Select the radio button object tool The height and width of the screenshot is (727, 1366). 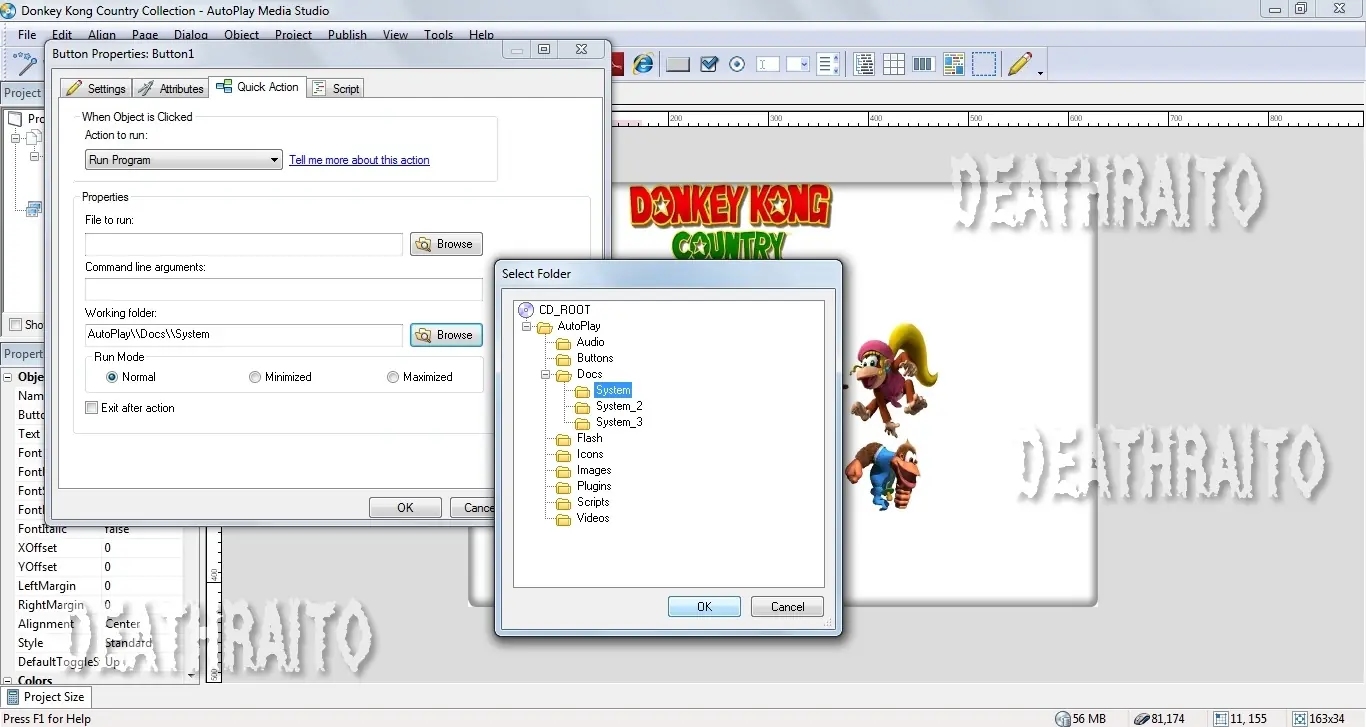738,64
